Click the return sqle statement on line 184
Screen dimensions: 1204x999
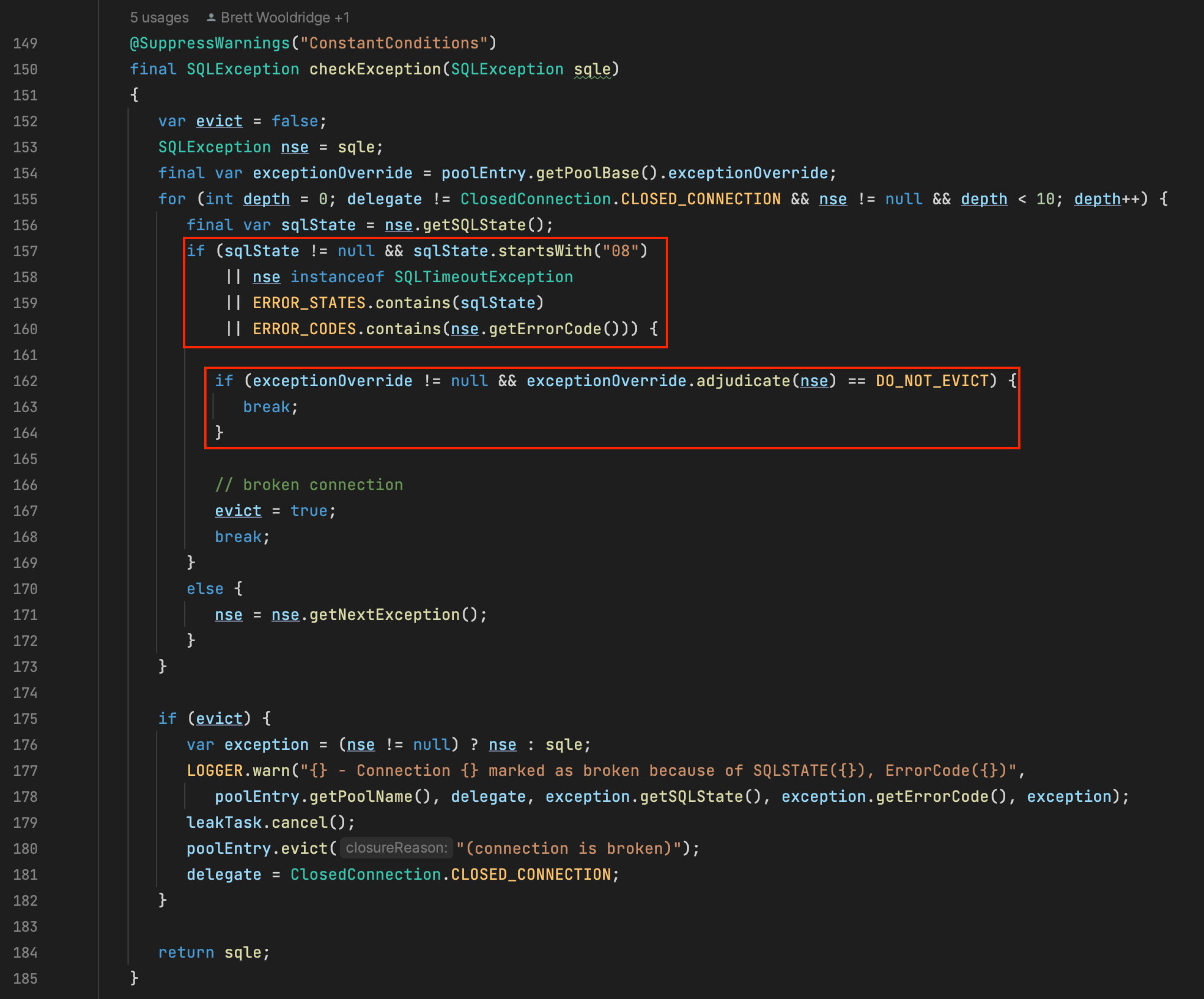click(x=212, y=952)
